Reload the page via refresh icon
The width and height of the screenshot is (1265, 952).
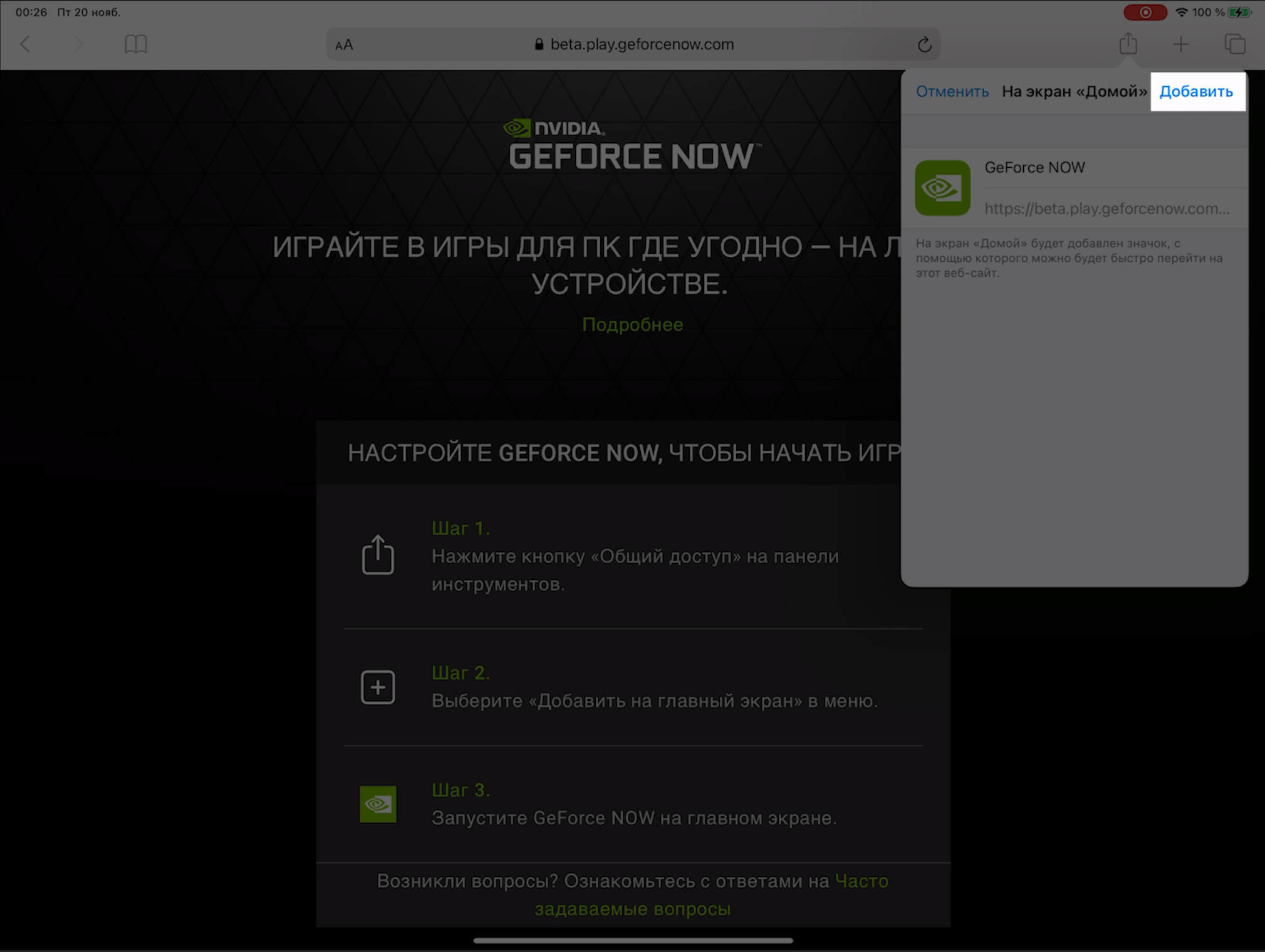(924, 44)
